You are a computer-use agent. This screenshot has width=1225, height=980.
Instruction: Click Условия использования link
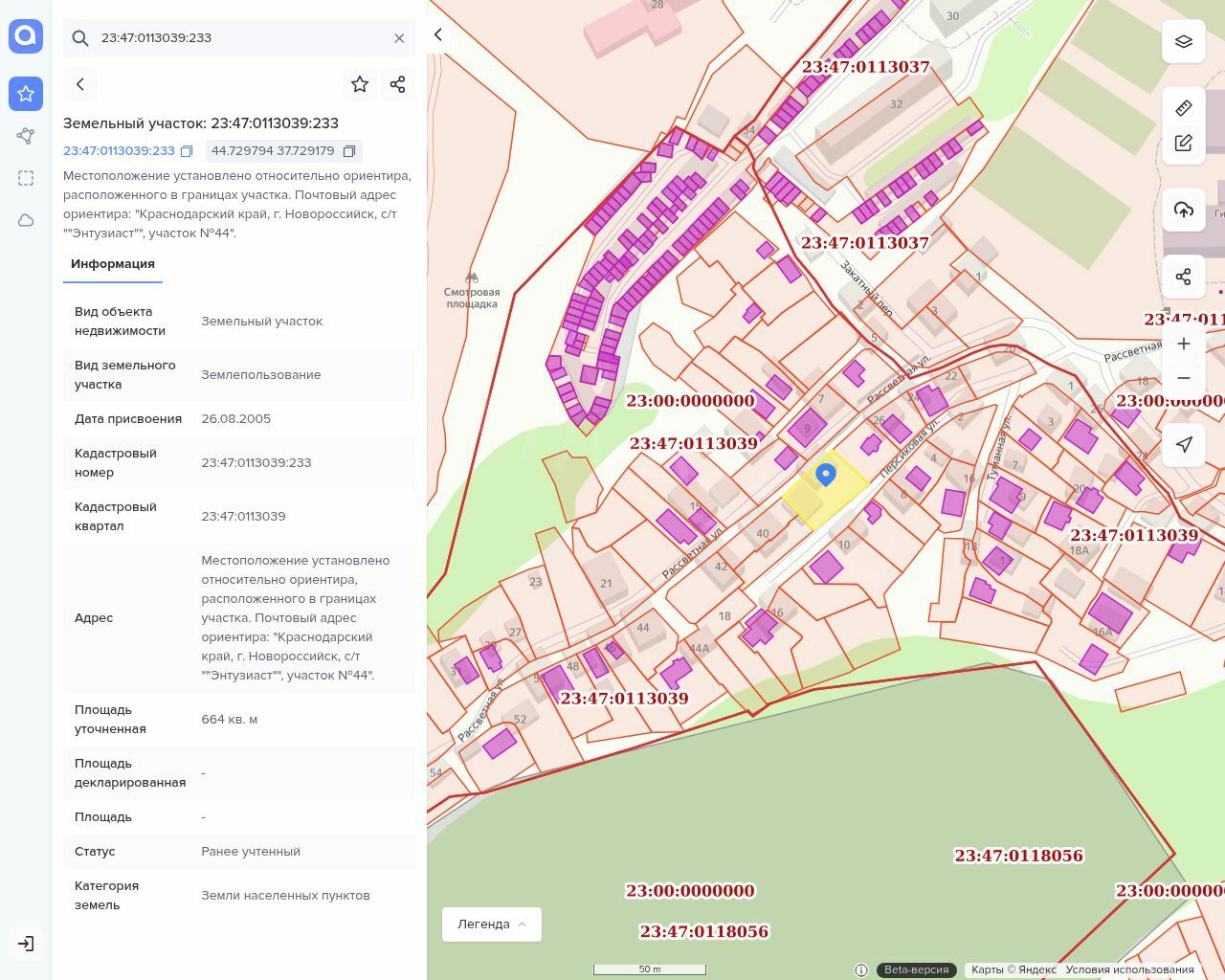[x=1129, y=969]
